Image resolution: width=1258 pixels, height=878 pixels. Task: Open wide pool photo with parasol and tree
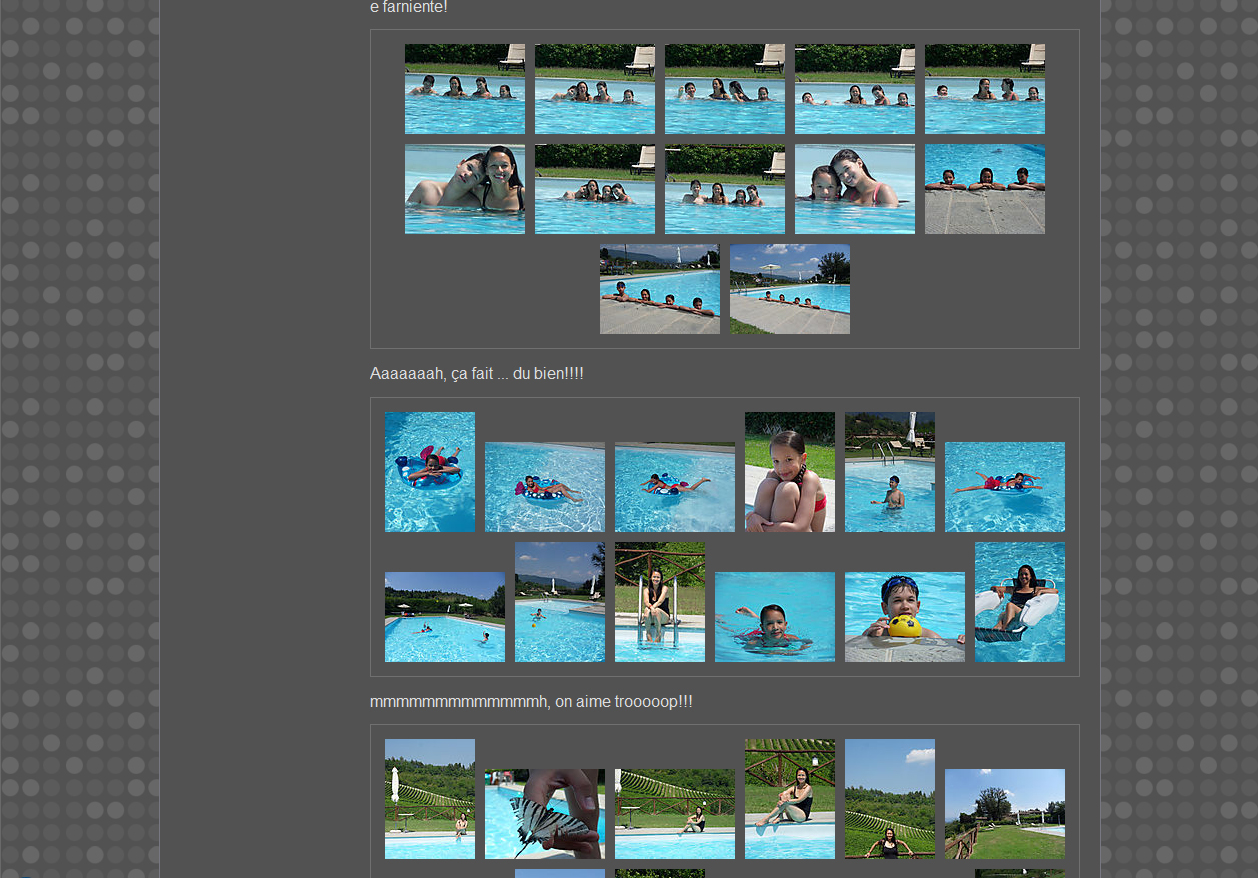pos(789,289)
